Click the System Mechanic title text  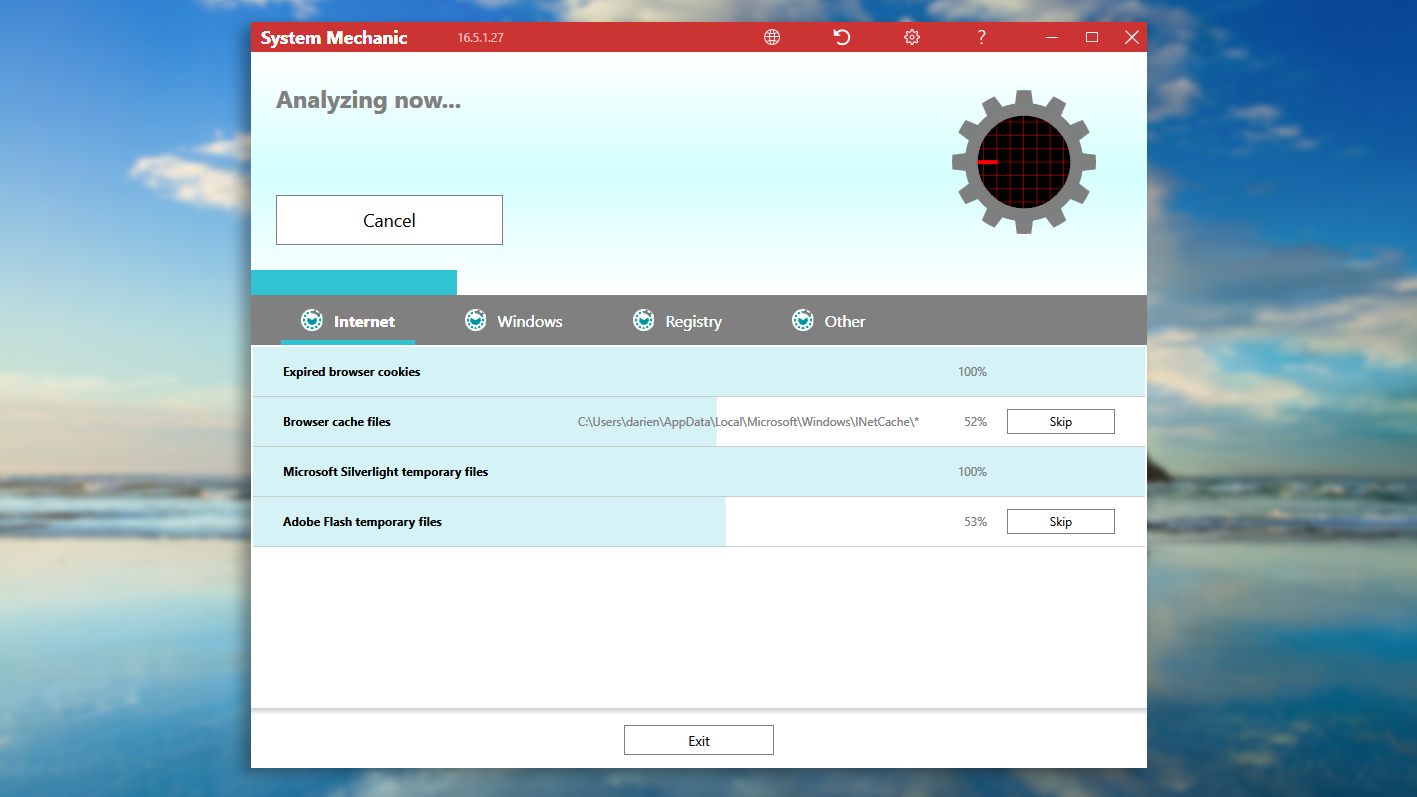pos(334,38)
